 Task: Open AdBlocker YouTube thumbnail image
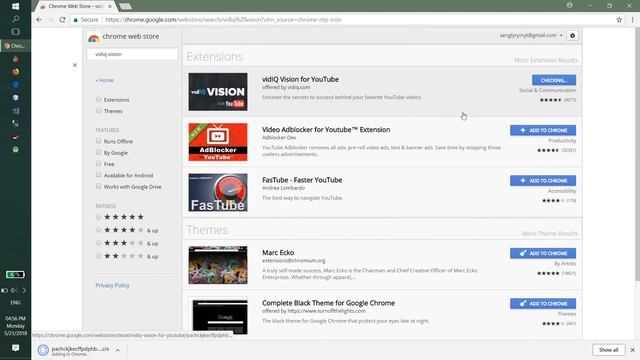[218, 142]
